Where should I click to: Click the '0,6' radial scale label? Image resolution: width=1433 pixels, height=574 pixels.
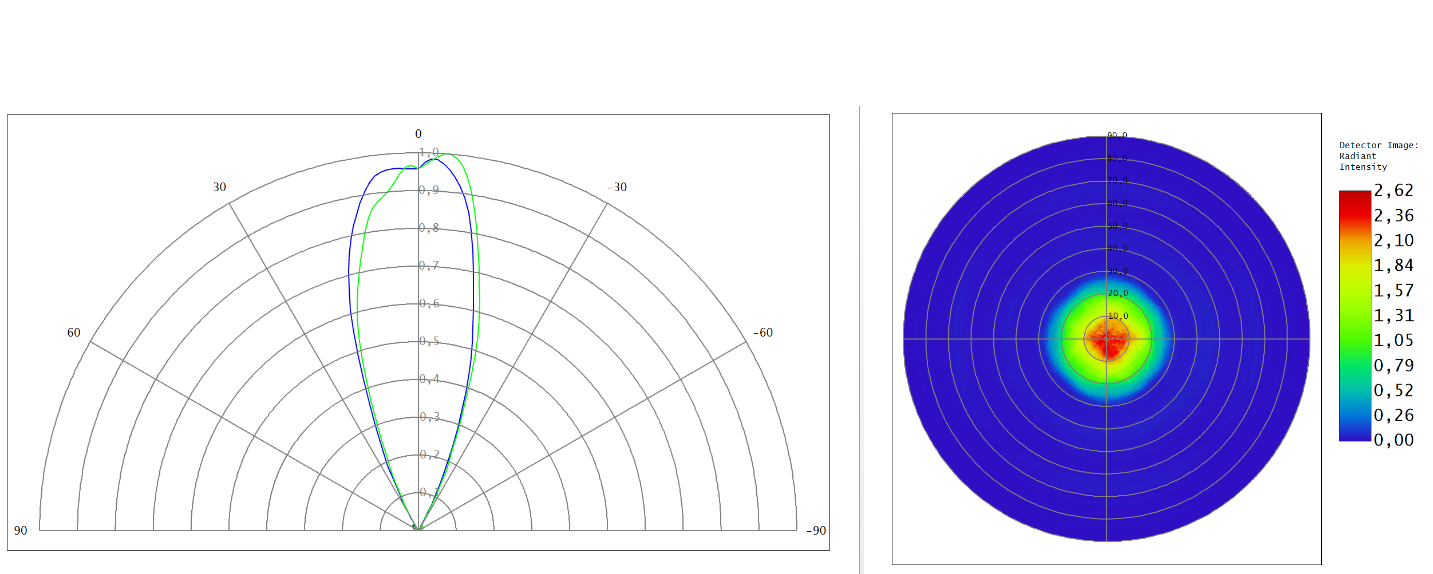pyautogui.click(x=428, y=303)
